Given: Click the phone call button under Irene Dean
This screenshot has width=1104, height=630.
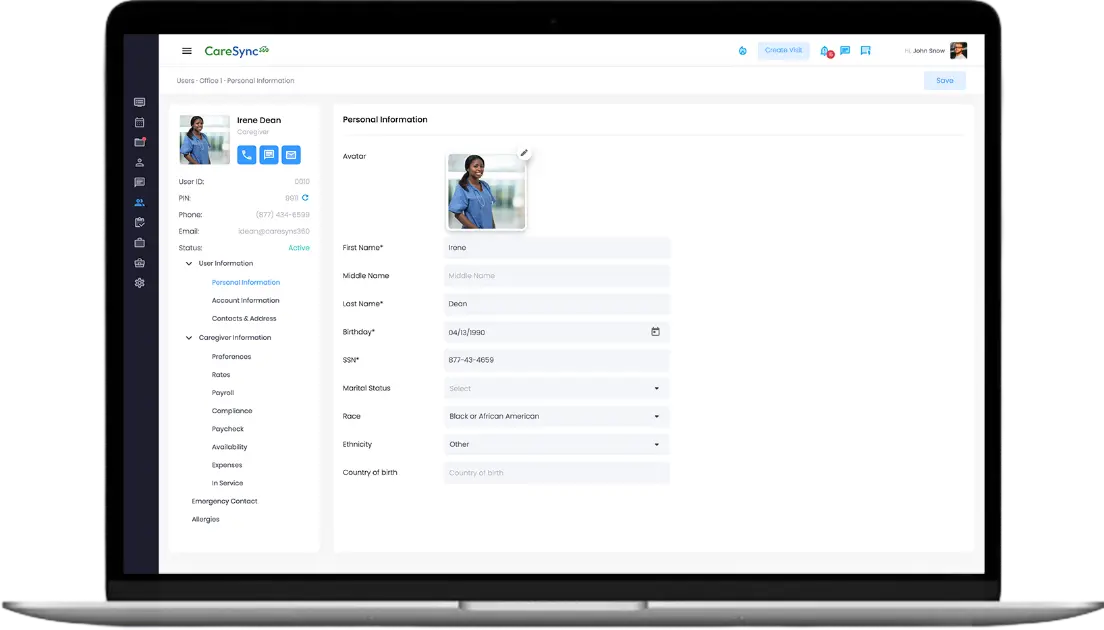Looking at the screenshot, I should click(x=247, y=155).
